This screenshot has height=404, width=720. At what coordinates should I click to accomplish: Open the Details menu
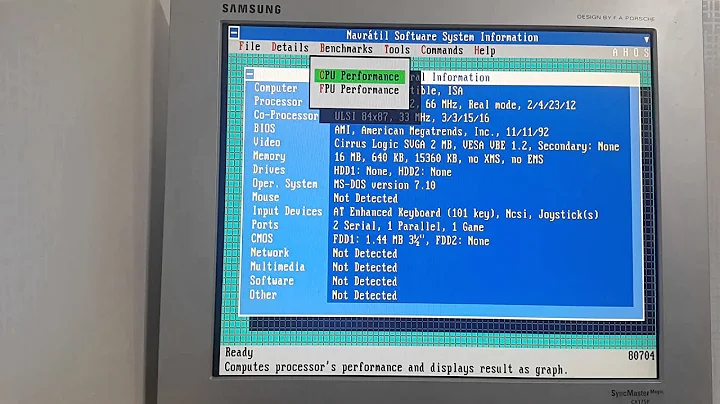(290, 47)
